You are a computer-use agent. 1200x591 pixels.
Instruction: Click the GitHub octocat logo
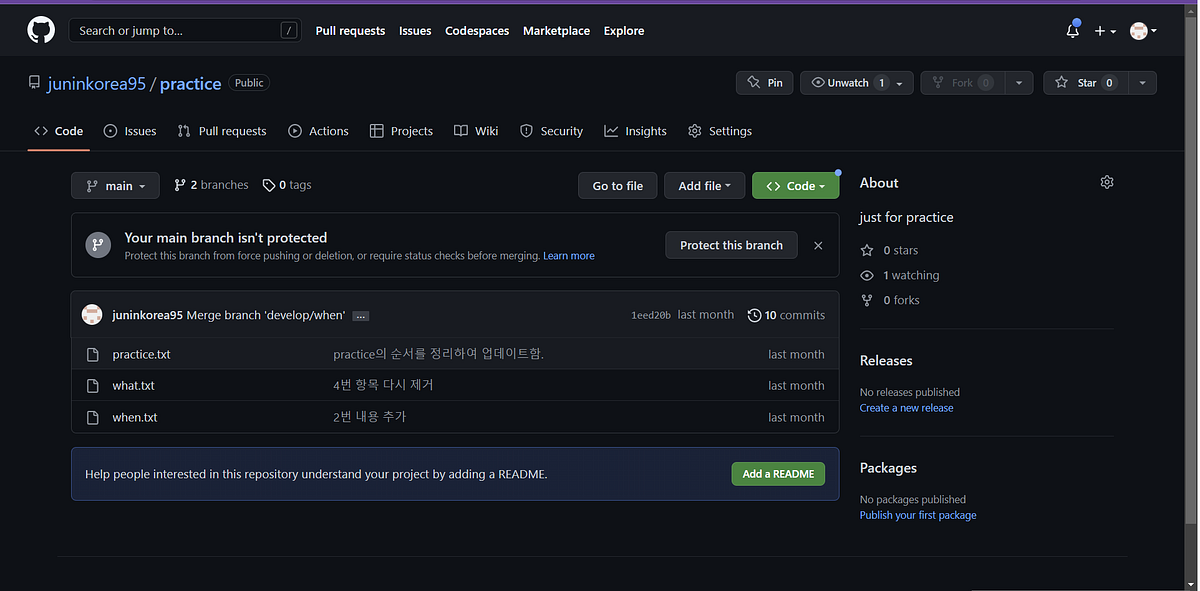point(41,31)
